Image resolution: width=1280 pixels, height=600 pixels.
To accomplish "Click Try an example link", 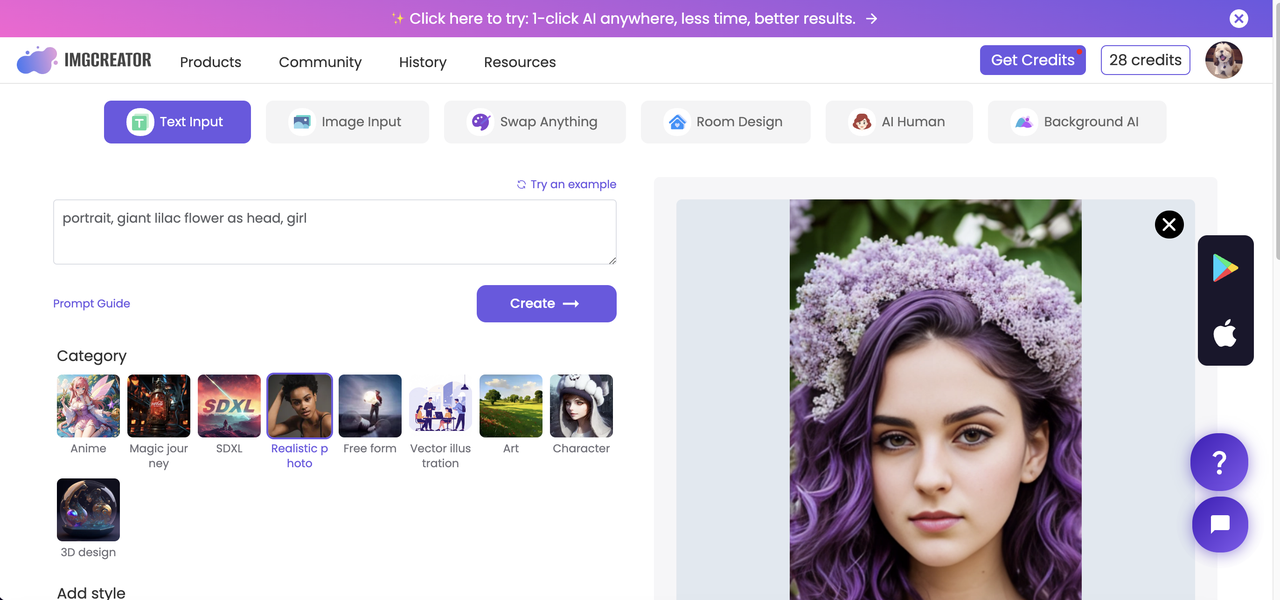I will coord(566,184).
